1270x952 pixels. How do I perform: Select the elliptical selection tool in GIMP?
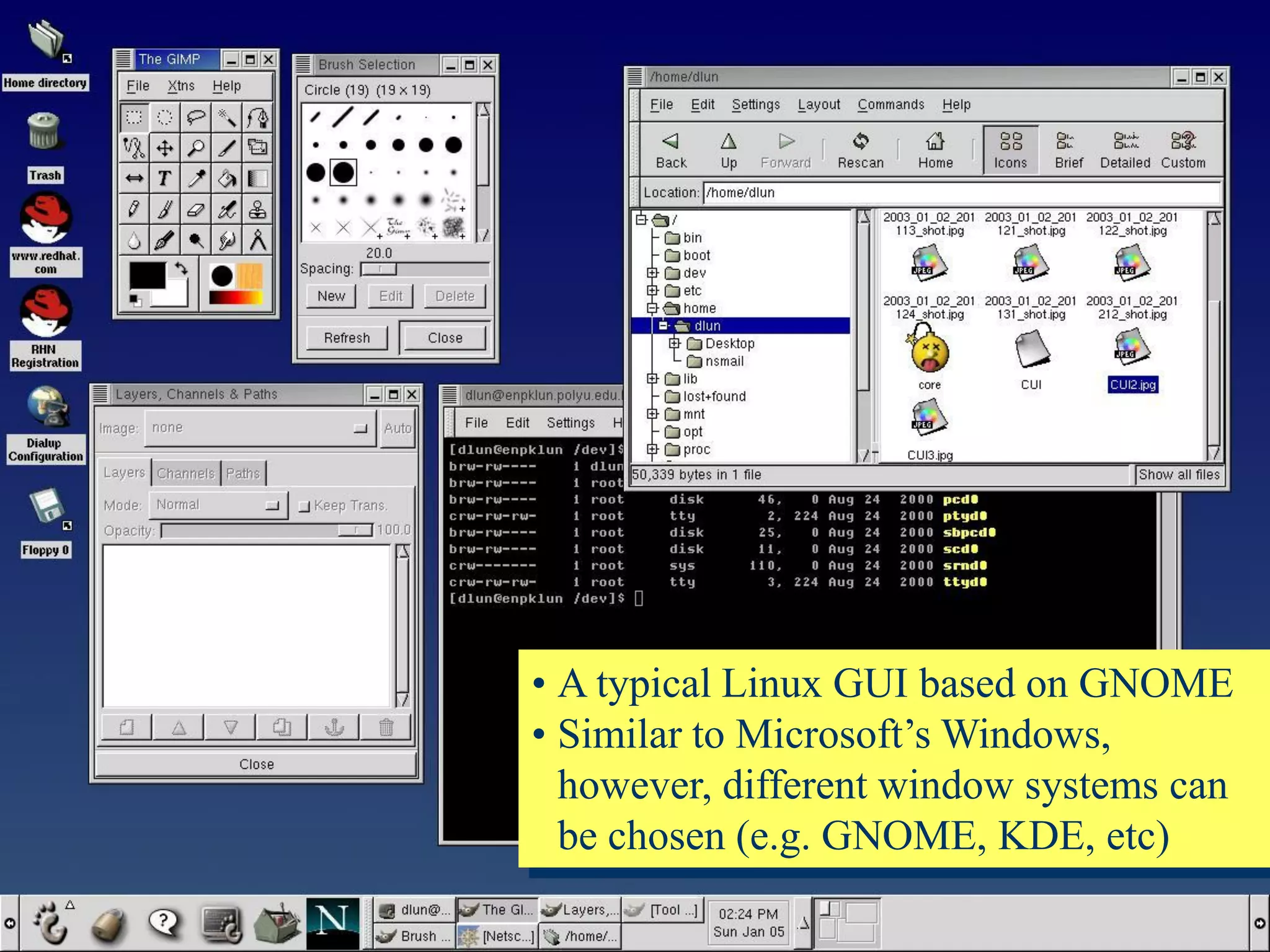[x=165, y=117]
